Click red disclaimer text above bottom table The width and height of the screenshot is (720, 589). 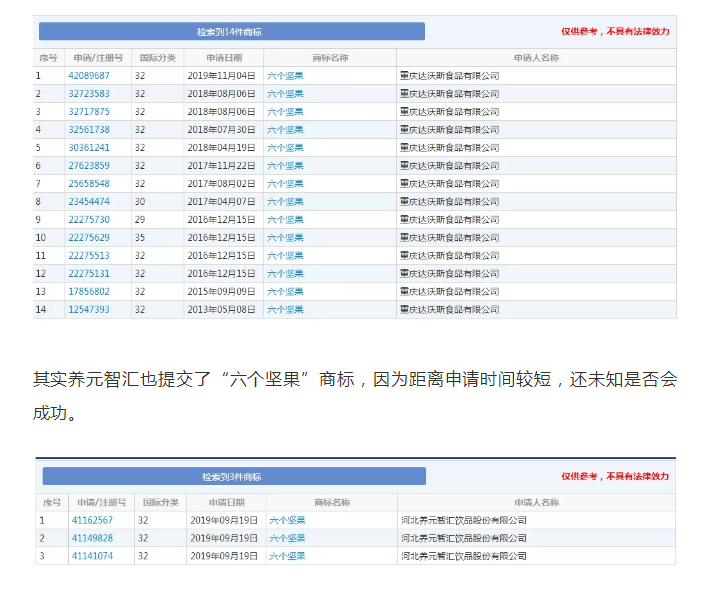[615, 476]
